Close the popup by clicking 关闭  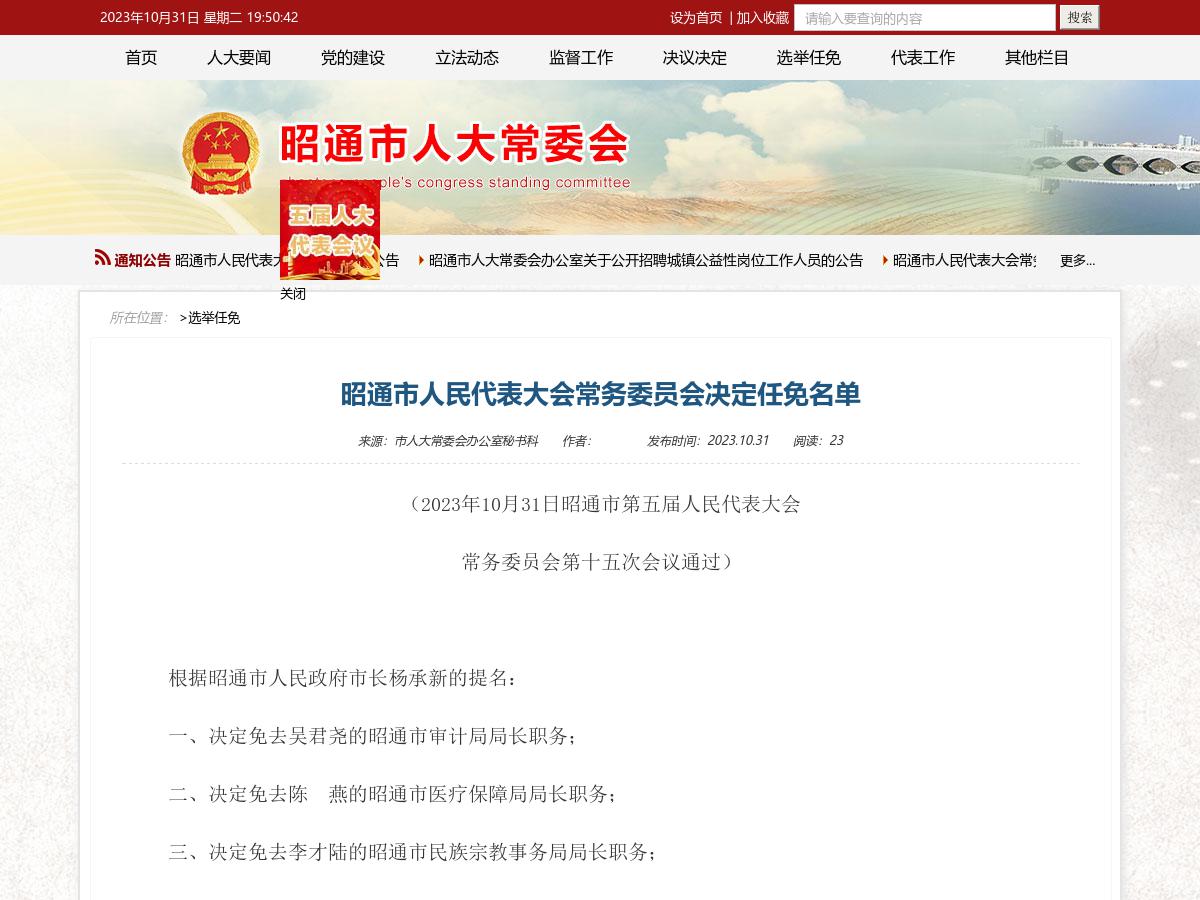point(291,293)
